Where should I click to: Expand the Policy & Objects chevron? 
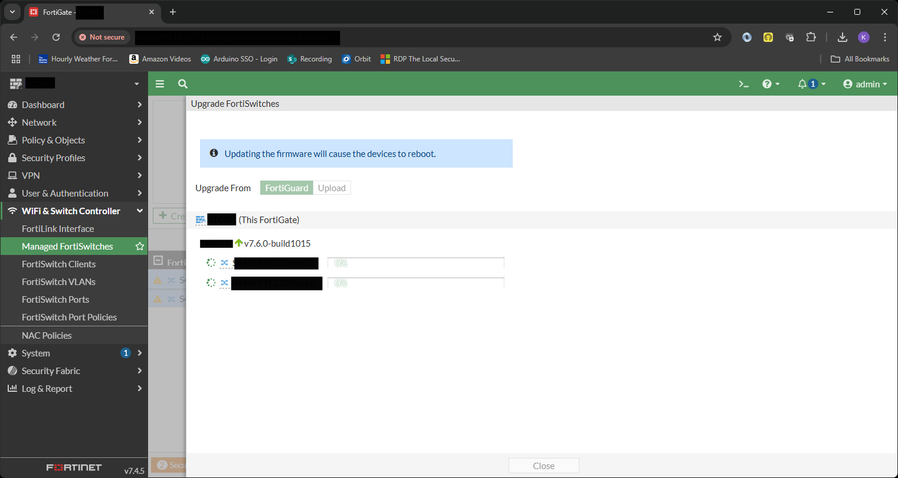(139, 140)
